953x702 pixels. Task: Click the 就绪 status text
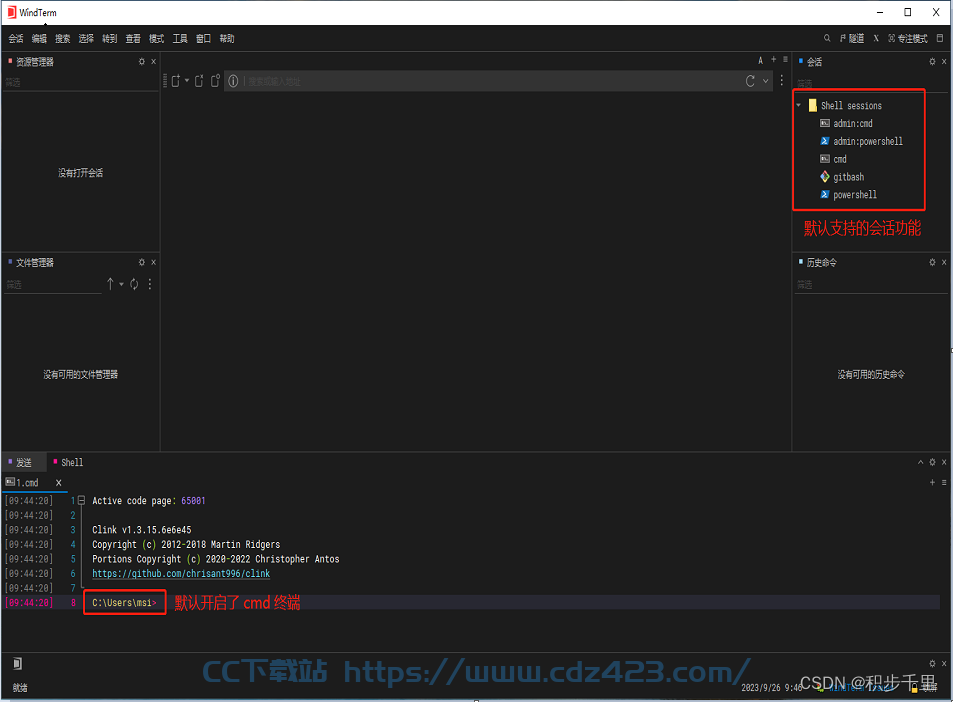20,688
